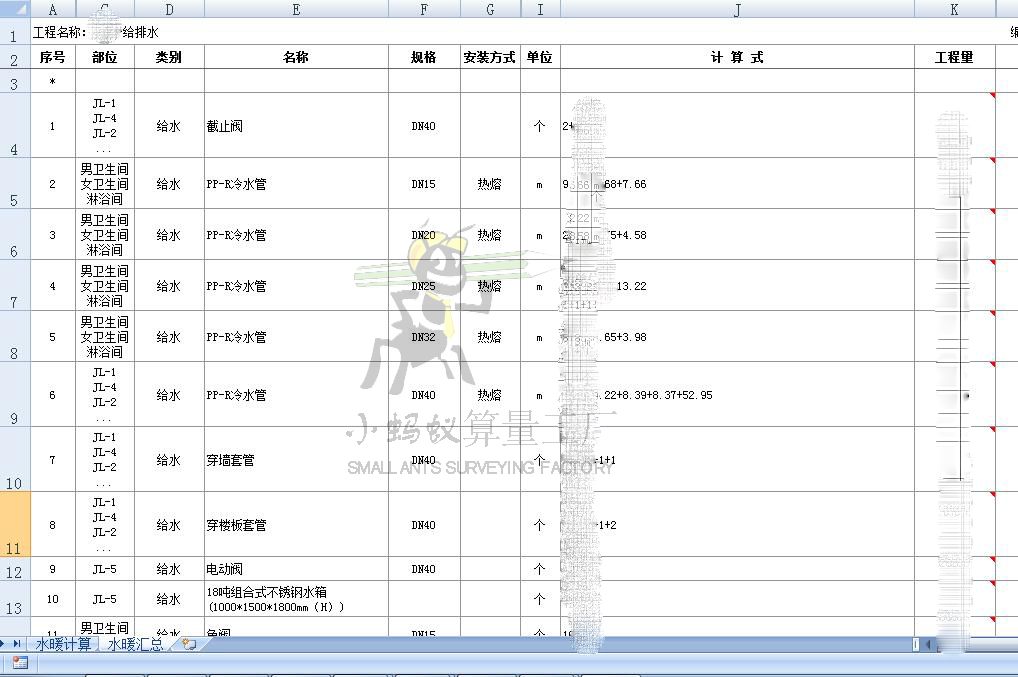Image resolution: width=1018 pixels, height=677 pixels.
Task: Select the DN32 specification cell
Action: coord(424,337)
